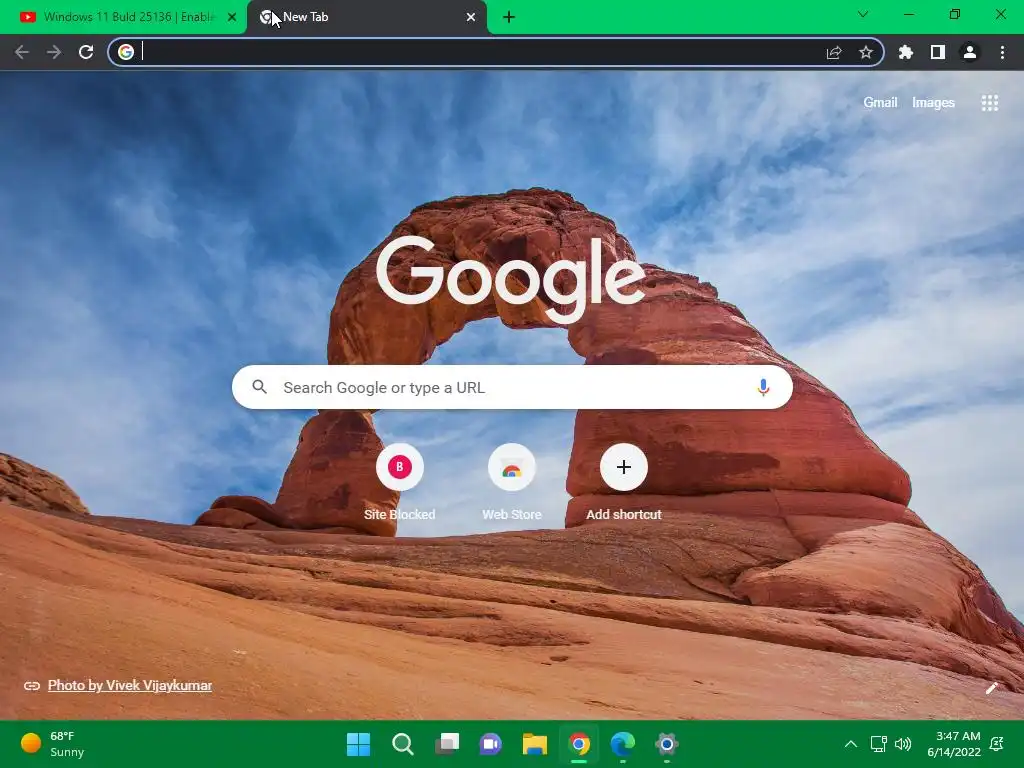Click the volume speaker icon in the tray
The image size is (1024, 768).
coord(903,744)
